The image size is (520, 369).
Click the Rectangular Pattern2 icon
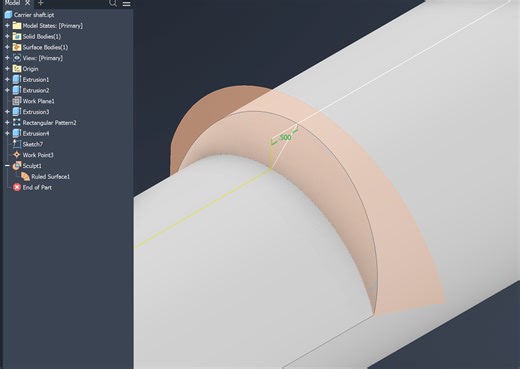click(x=17, y=122)
